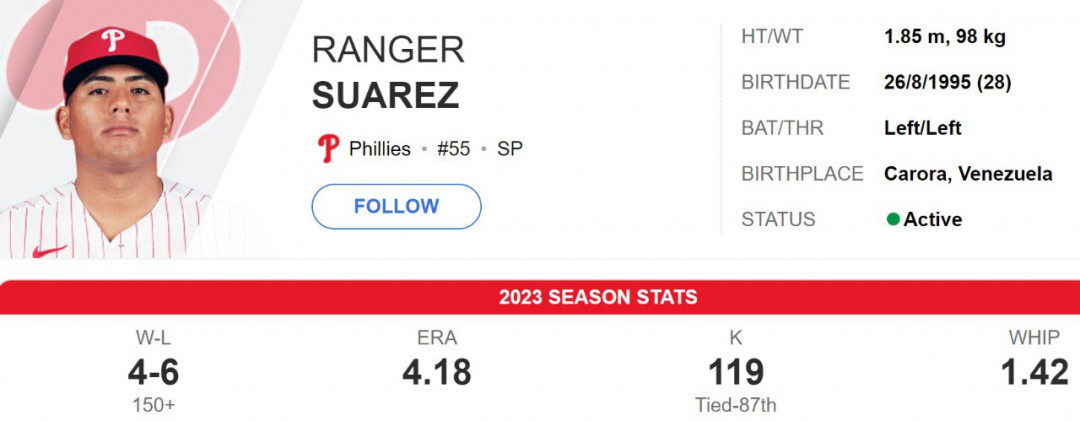Click the Tied-87th strikeout ranking
The height and width of the screenshot is (421, 1080).
[x=736, y=405]
